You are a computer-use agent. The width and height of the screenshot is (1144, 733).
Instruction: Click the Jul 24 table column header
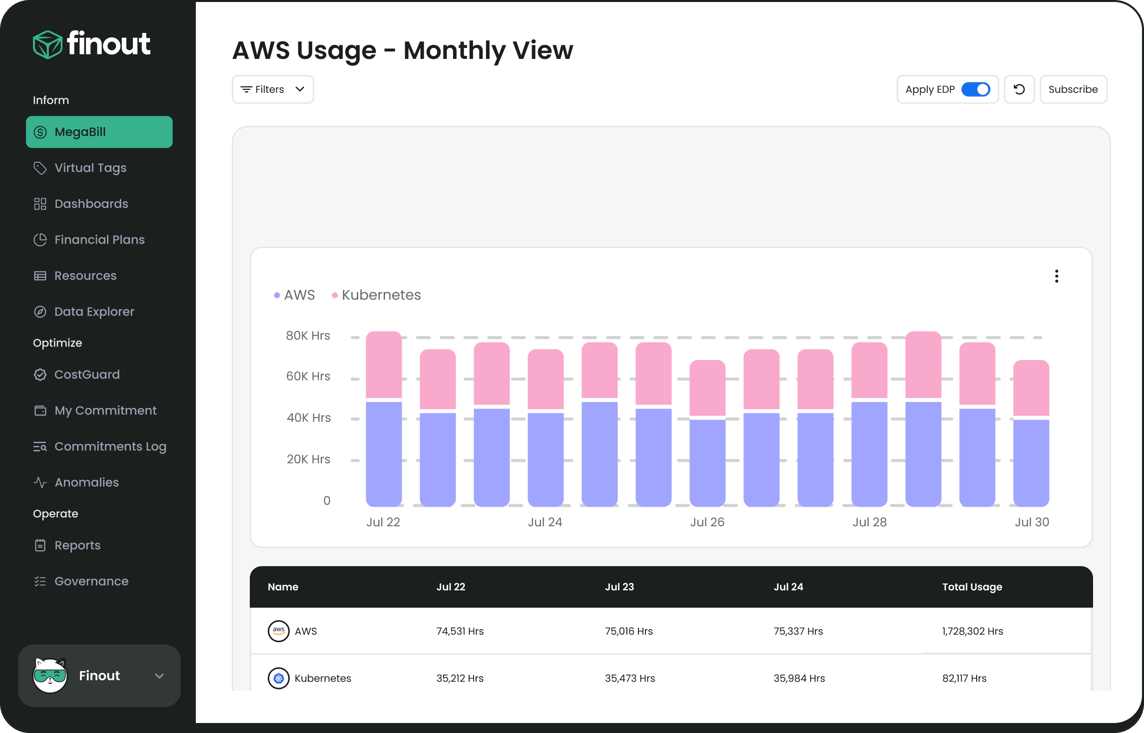[x=789, y=587]
